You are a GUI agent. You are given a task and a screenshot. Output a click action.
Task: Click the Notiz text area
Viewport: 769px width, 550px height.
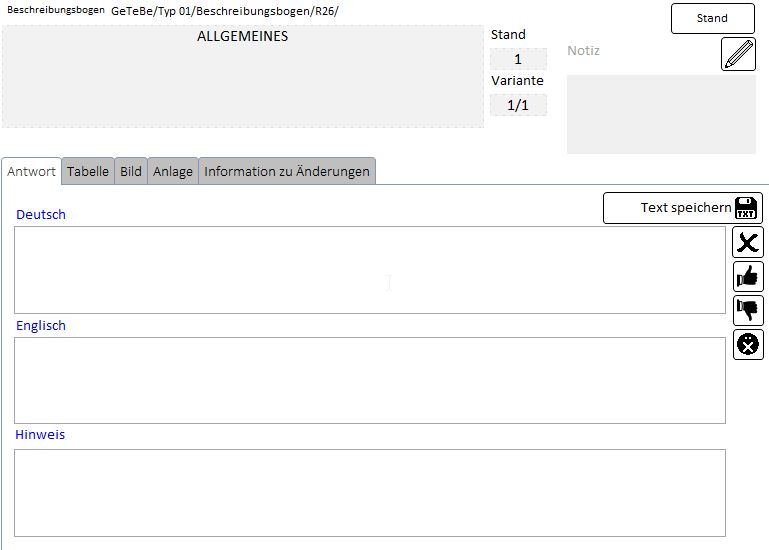pos(661,114)
